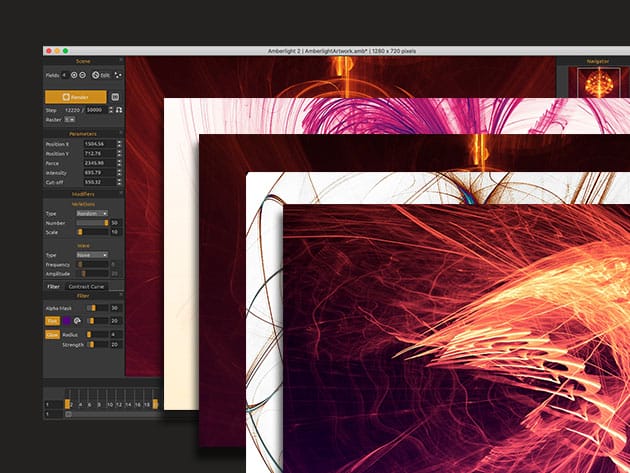630x473 pixels.
Task: Click the tint reset icon beside purple swatch
Action: coord(77,321)
